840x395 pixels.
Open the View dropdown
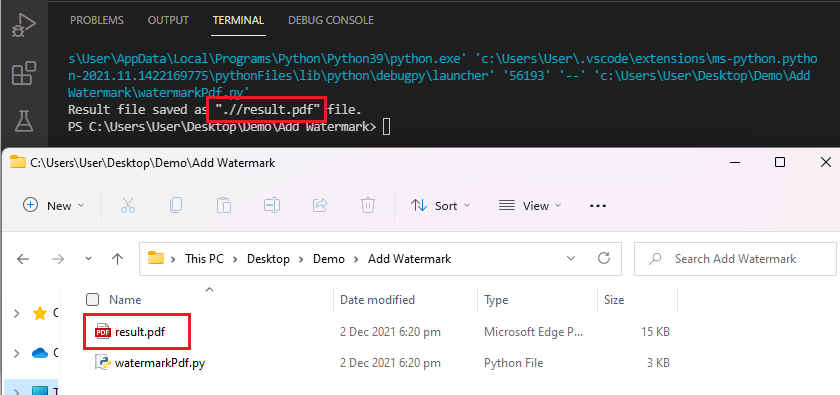(529, 206)
